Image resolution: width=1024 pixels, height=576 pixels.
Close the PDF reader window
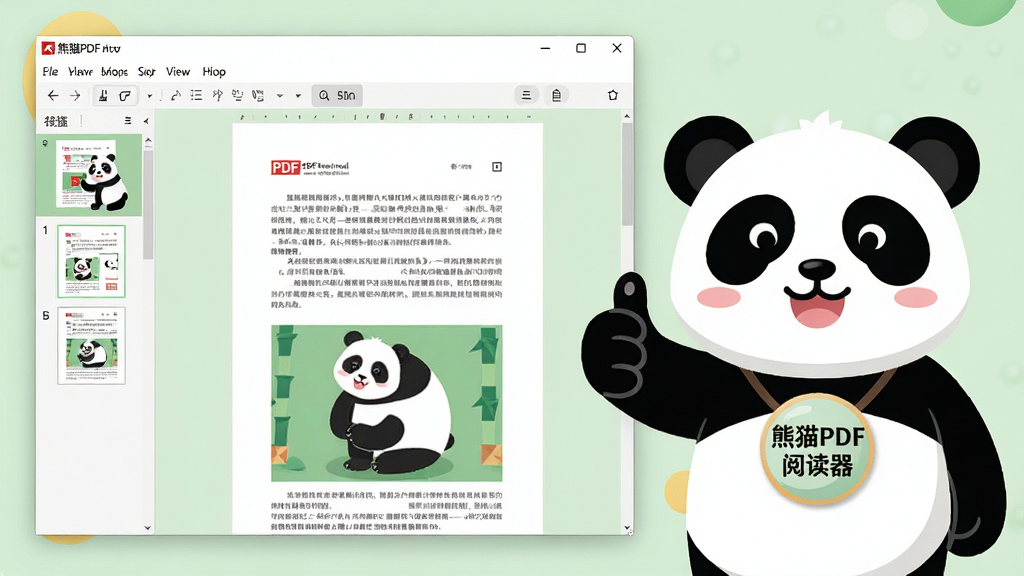pos(616,48)
